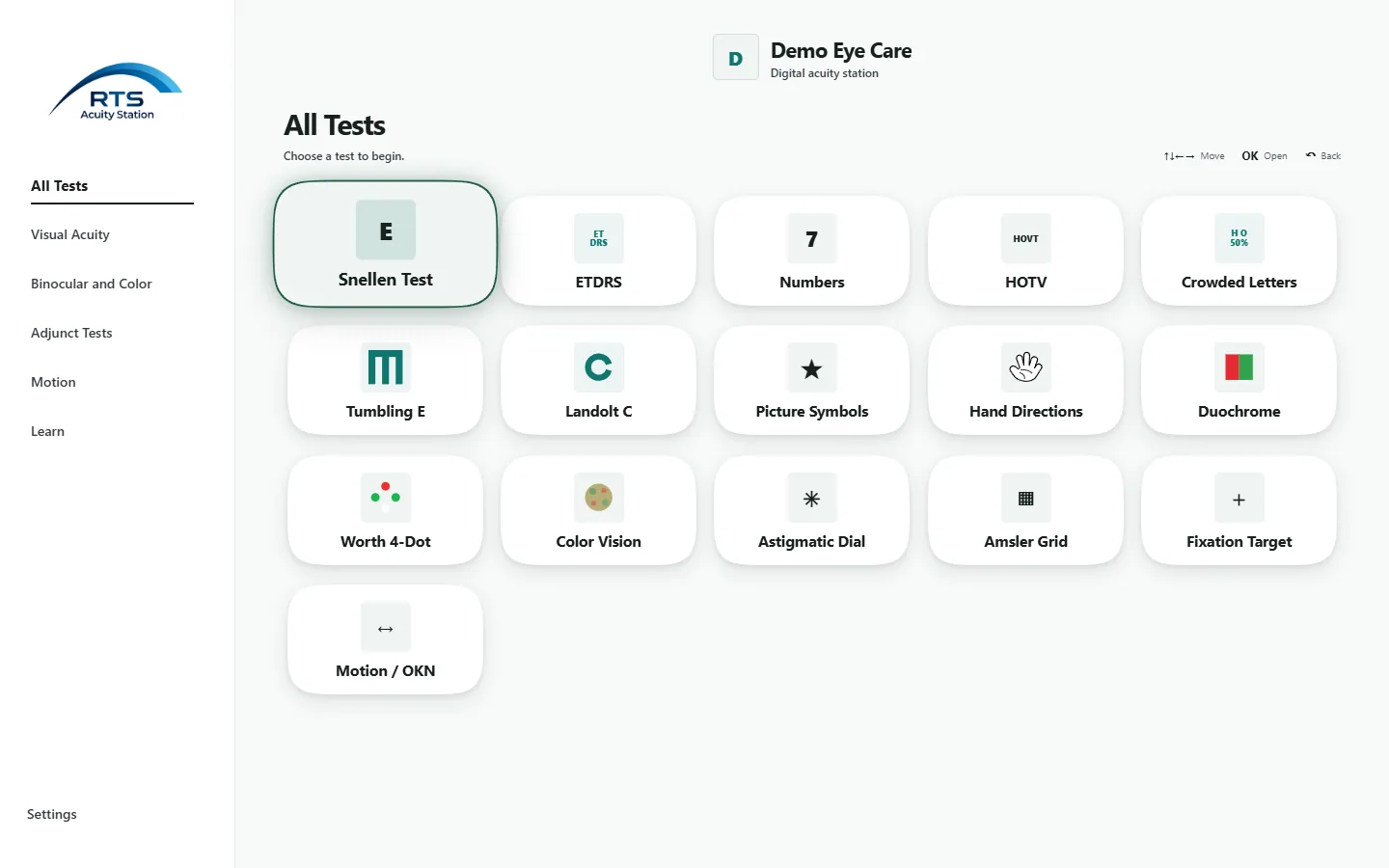Open the Snellen Test E icon
This screenshot has height=868, width=1389.
pyautogui.click(x=386, y=231)
